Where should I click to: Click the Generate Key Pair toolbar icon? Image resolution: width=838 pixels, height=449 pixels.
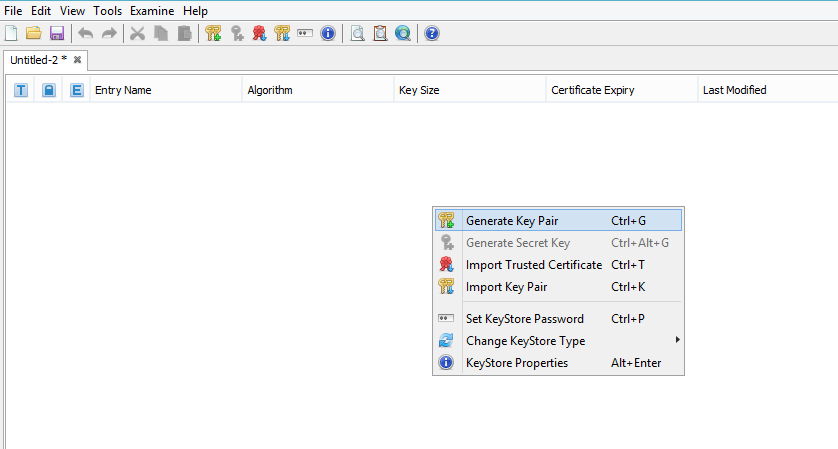point(213,33)
